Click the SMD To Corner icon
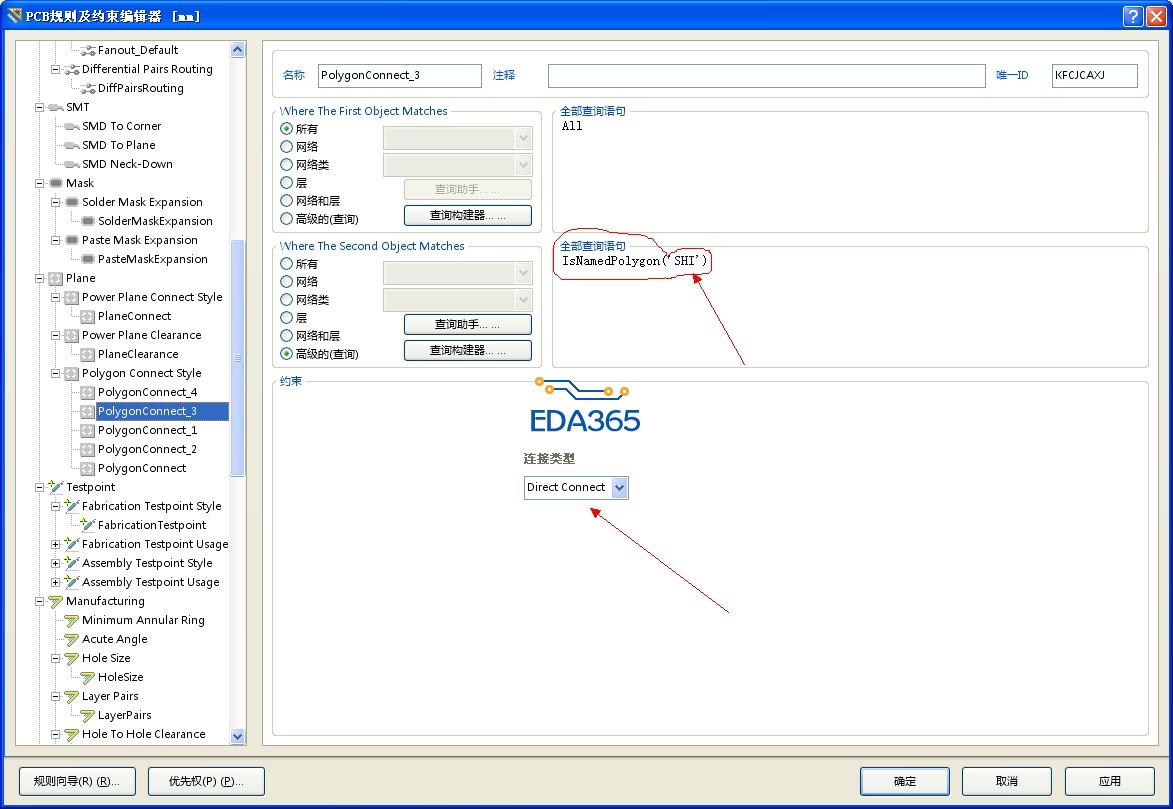The image size is (1173, 809). (x=72, y=126)
